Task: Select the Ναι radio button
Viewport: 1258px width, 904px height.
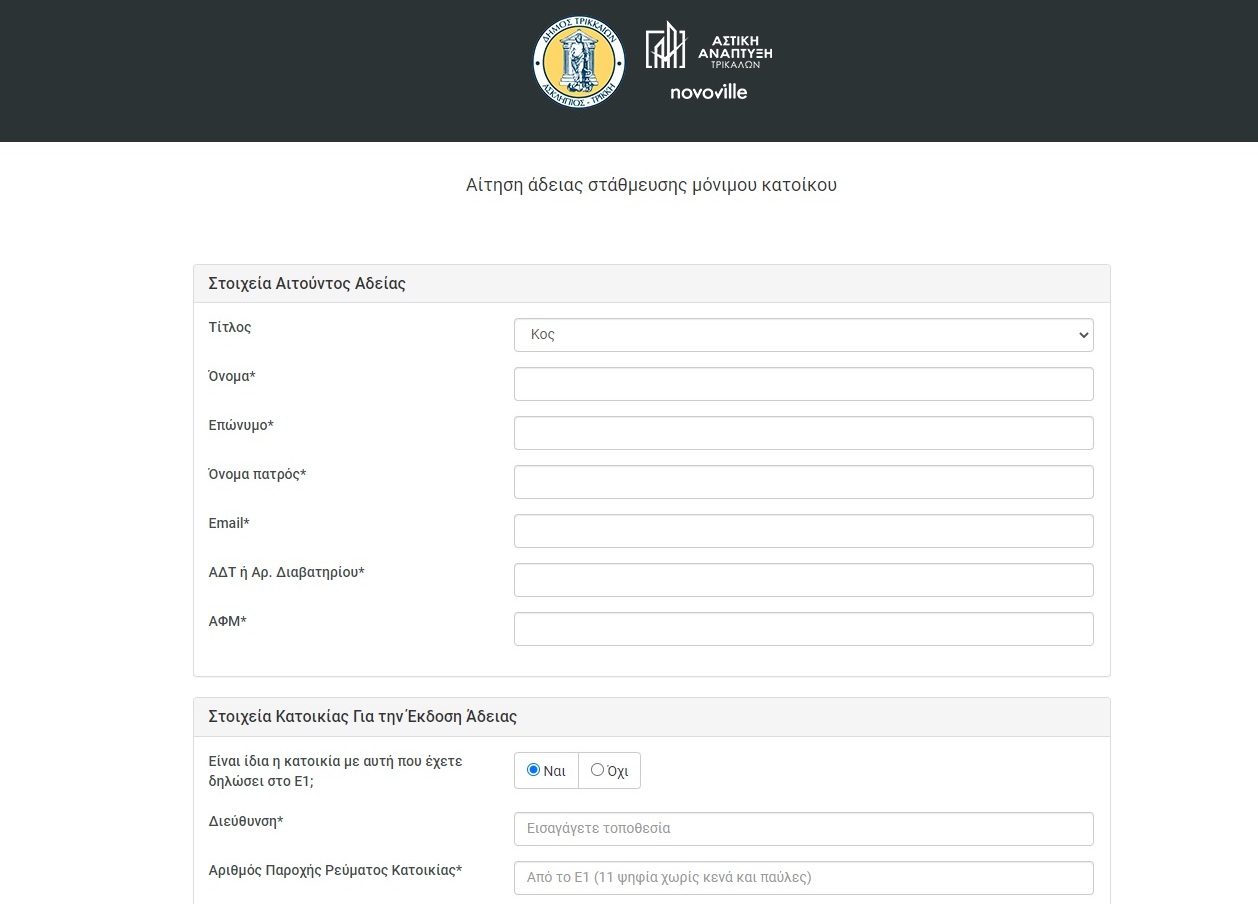Action: pos(534,770)
